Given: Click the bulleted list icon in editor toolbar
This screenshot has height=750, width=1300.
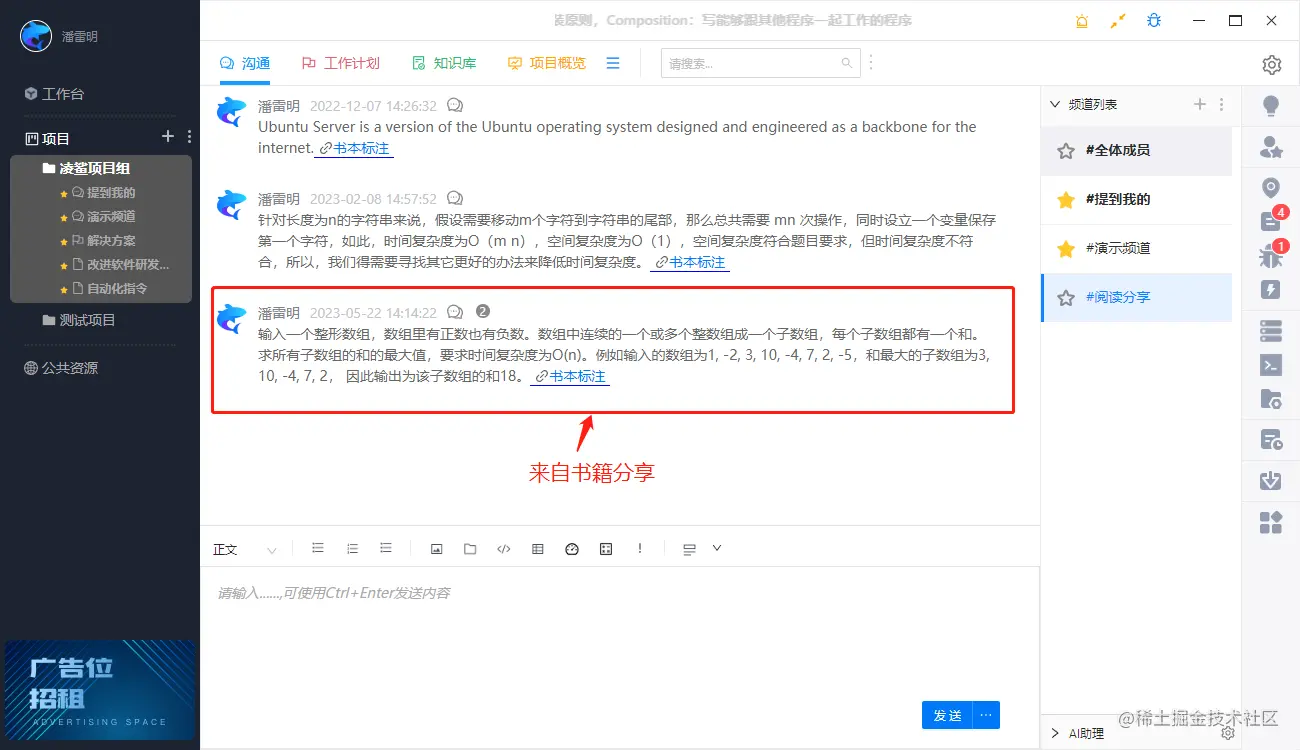Looking at the screenshot, I should tap(318, 548).
